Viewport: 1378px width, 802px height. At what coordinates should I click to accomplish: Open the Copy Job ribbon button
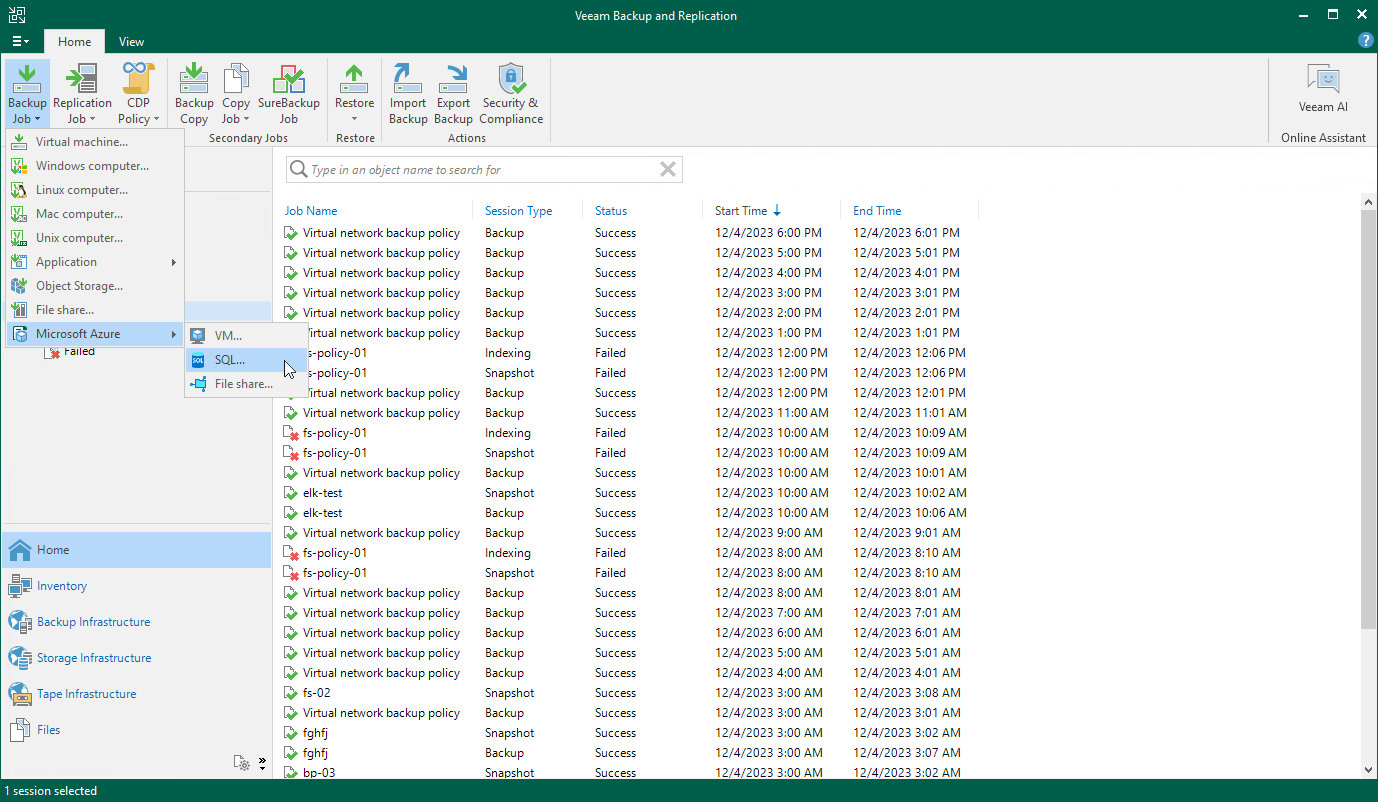(x=236, y=93)
